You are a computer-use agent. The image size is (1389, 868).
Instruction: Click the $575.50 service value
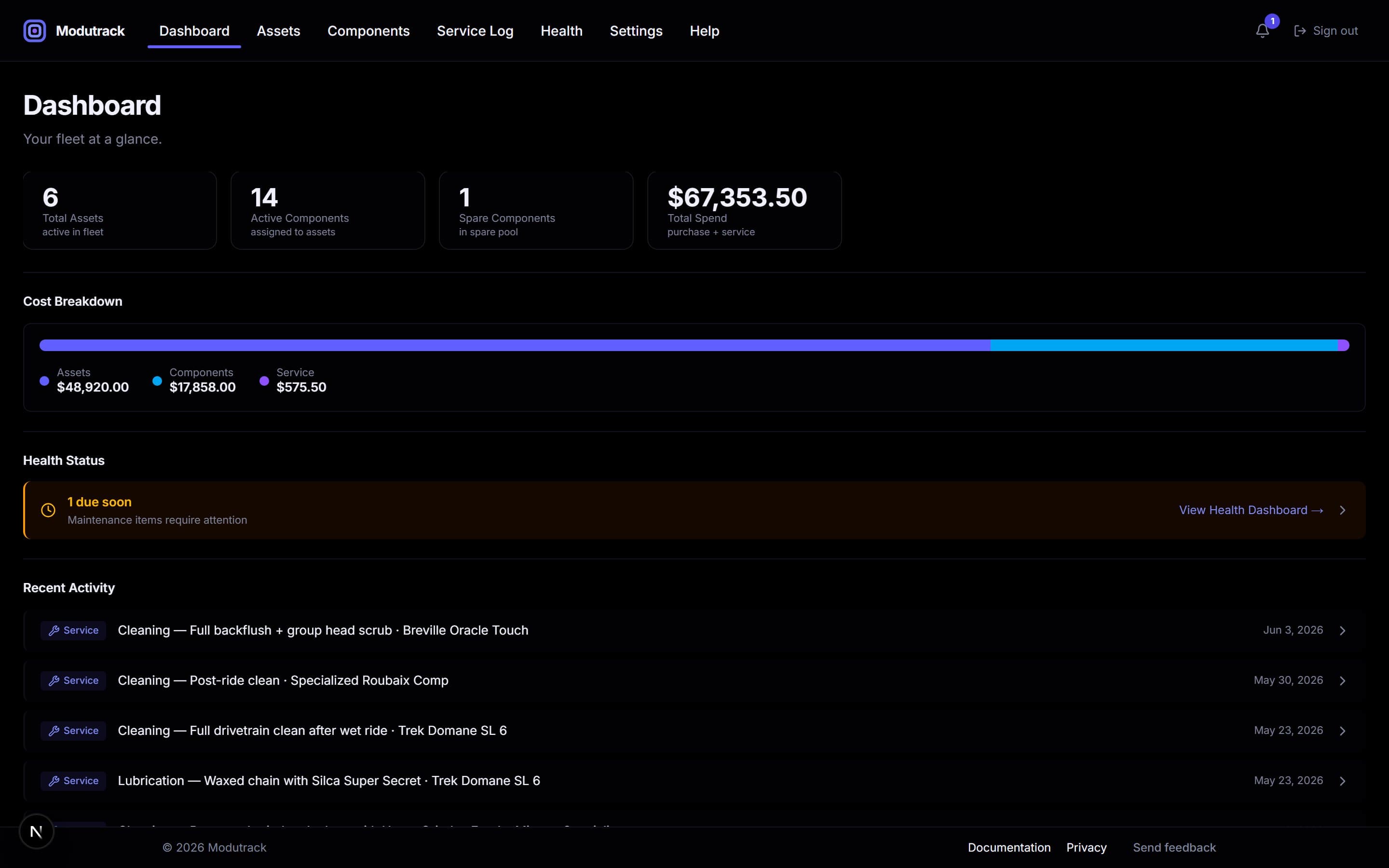[x=301, y=387]
